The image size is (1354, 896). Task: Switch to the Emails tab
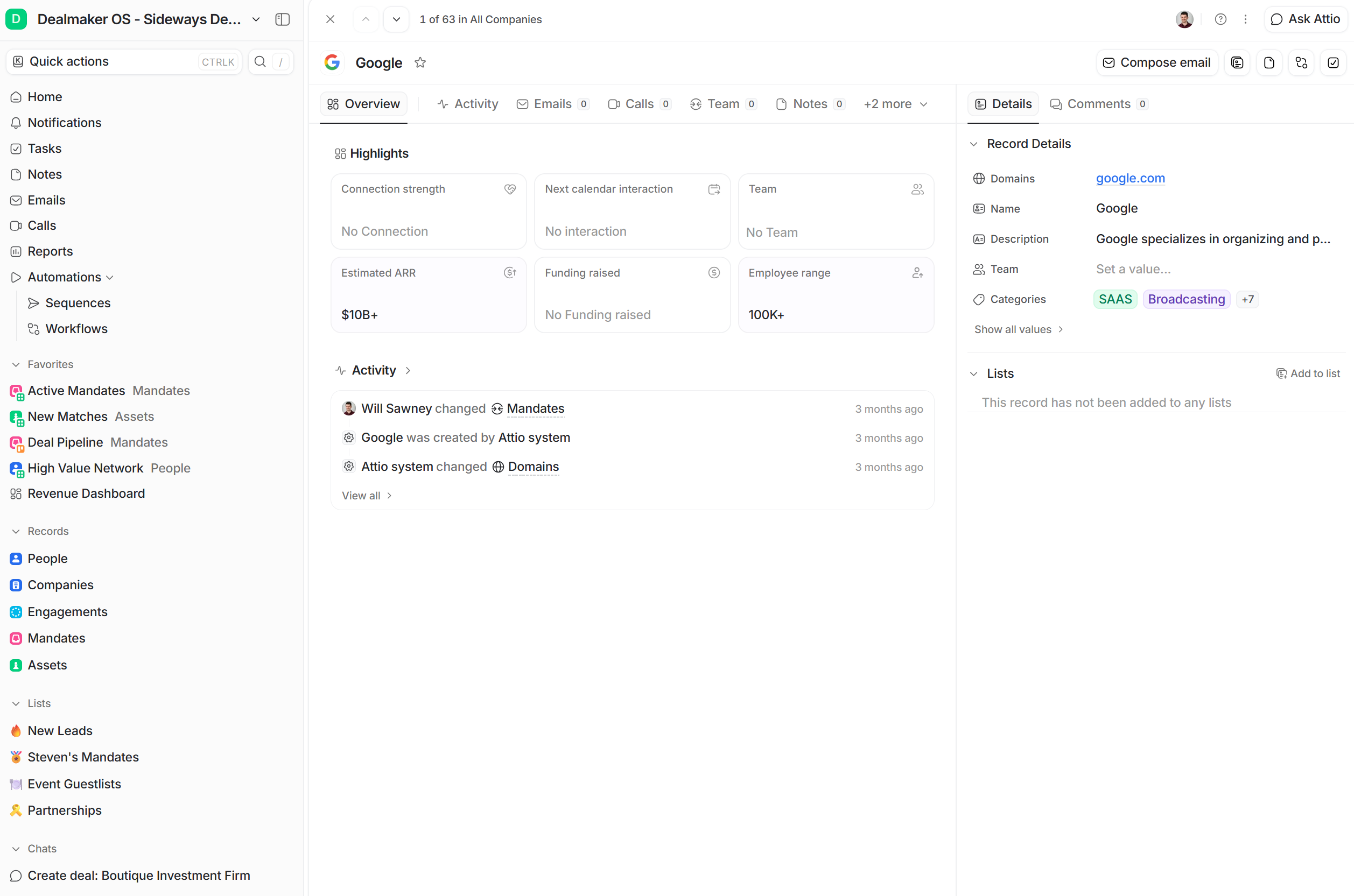point(552,104)
